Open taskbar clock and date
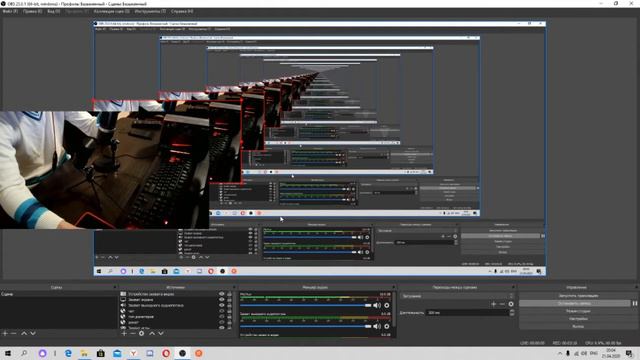 (x=611, y=353)
